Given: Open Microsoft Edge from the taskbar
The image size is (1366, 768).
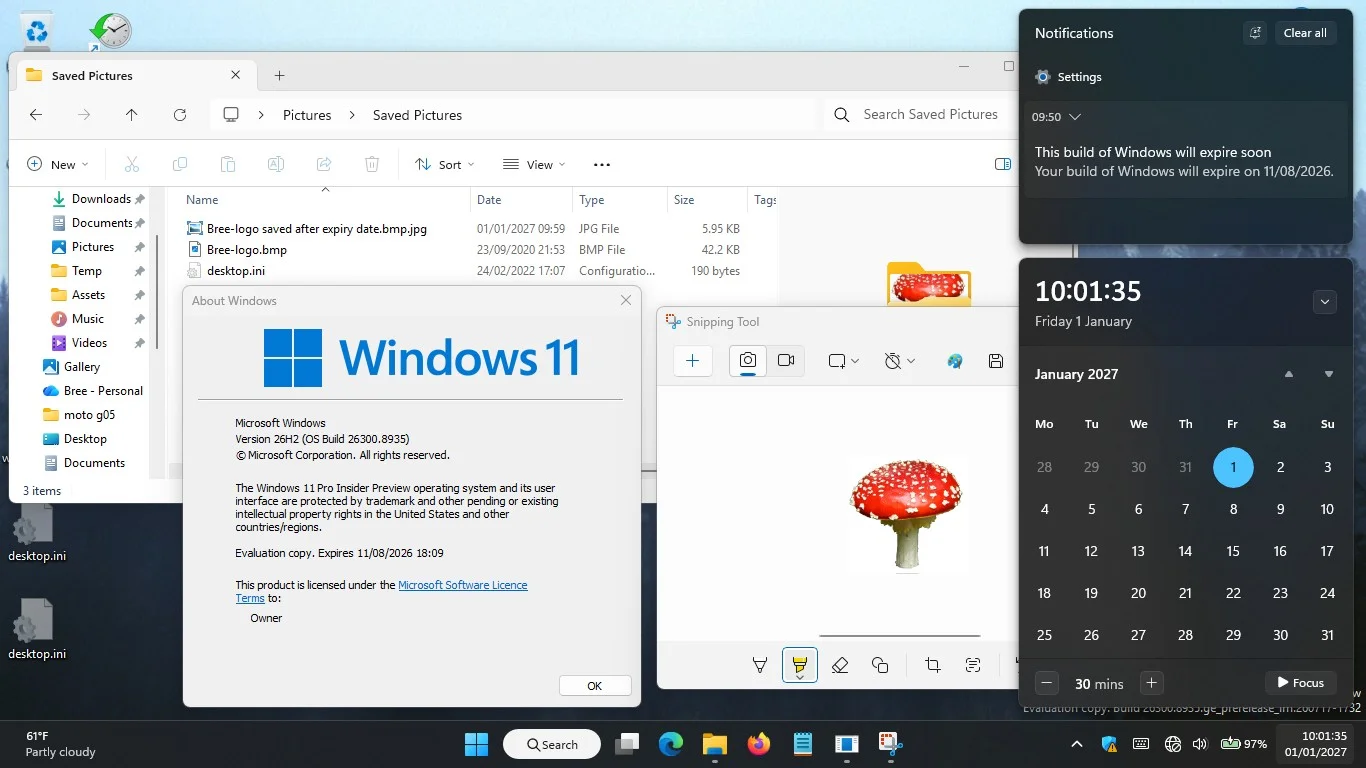Looking at the screenshot, I should tap(670, 744).
